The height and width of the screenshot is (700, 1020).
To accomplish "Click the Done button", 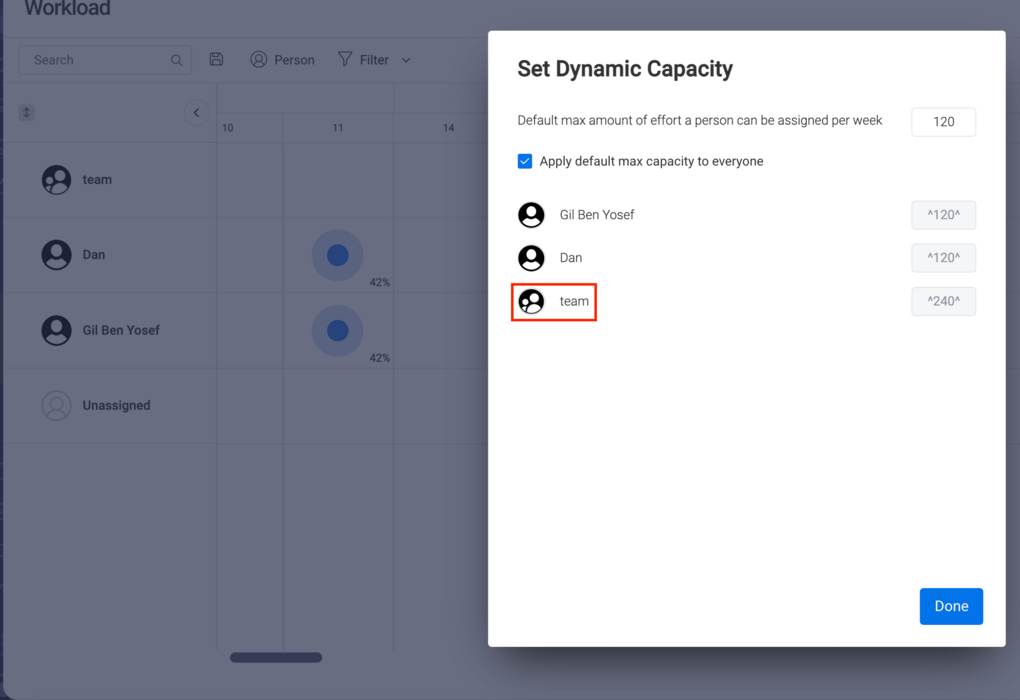I will point(951,606).
